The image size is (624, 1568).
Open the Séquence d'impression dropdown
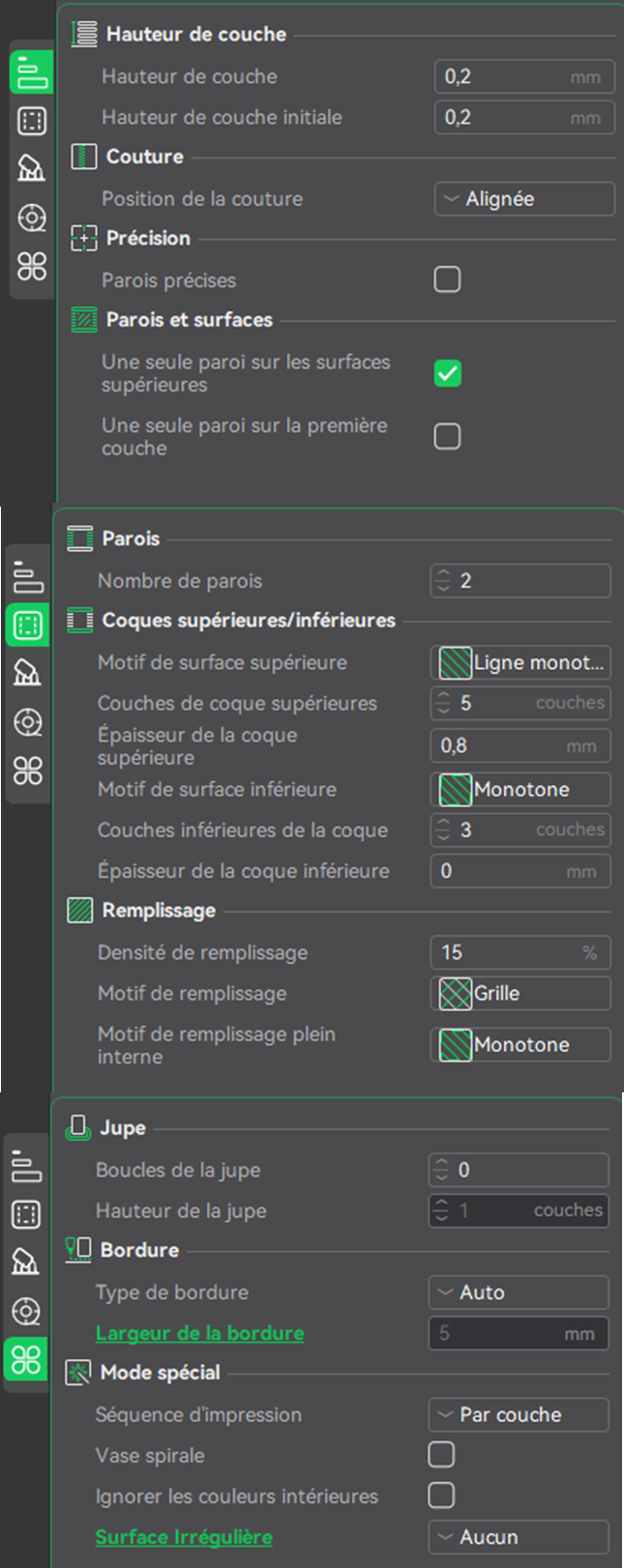(519, 1414)
